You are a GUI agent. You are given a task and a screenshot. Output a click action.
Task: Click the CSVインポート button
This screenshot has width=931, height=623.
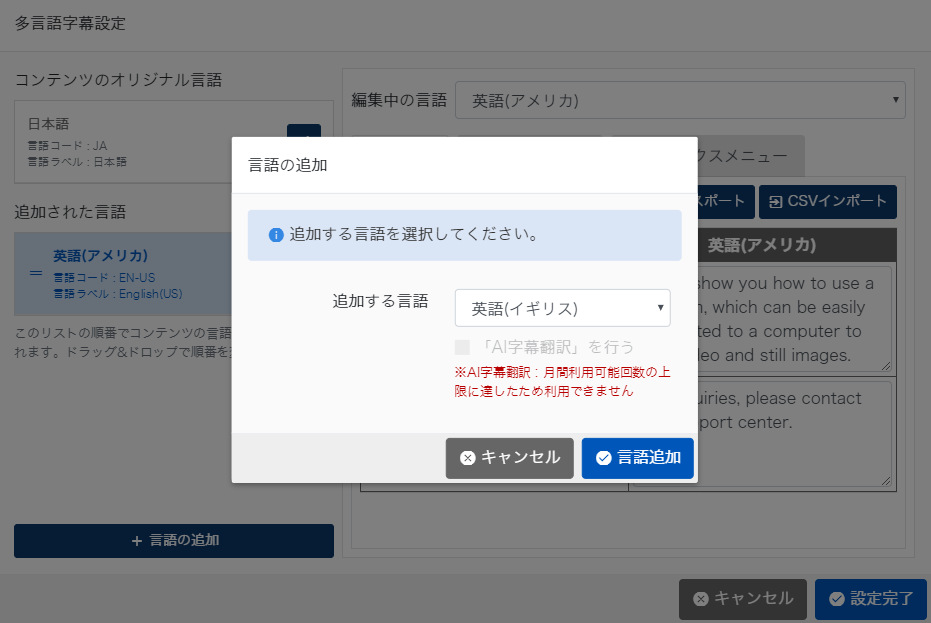pos(827,201)
